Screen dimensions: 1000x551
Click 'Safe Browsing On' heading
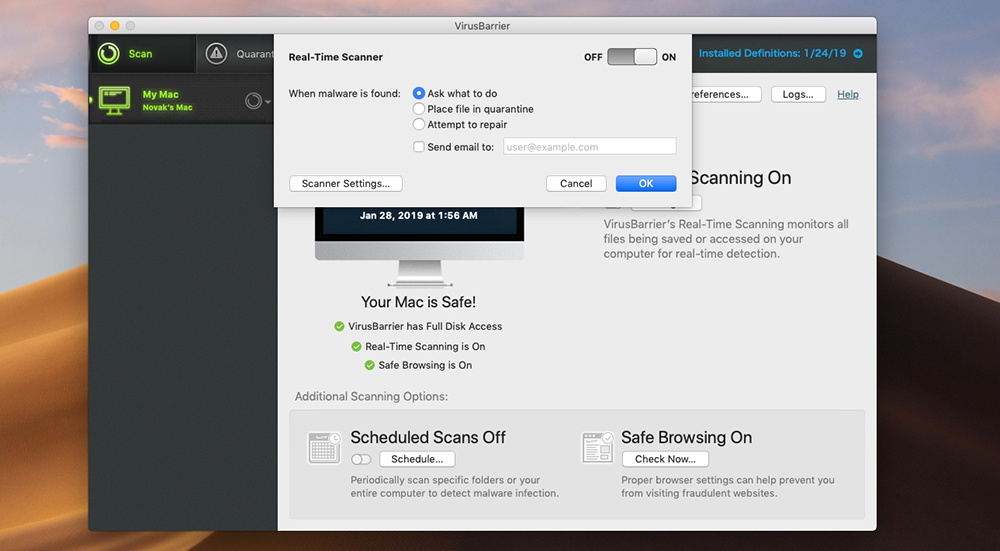(x=686, y=437)
